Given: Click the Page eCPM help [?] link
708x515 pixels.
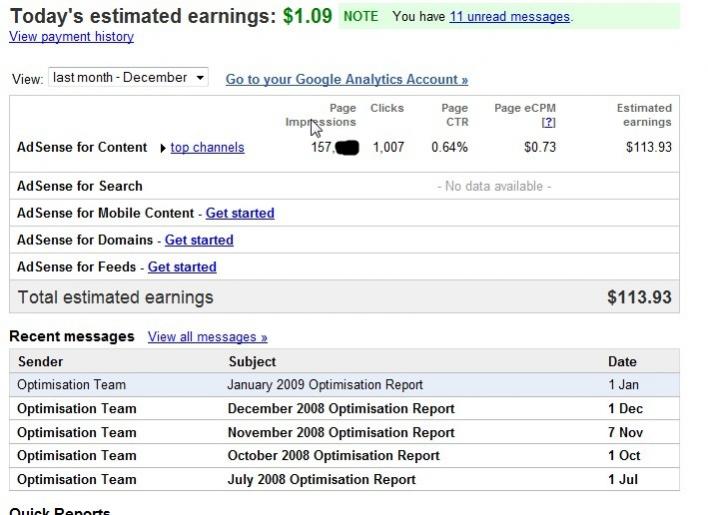Looking at the screenshot, I should point(548,122).
